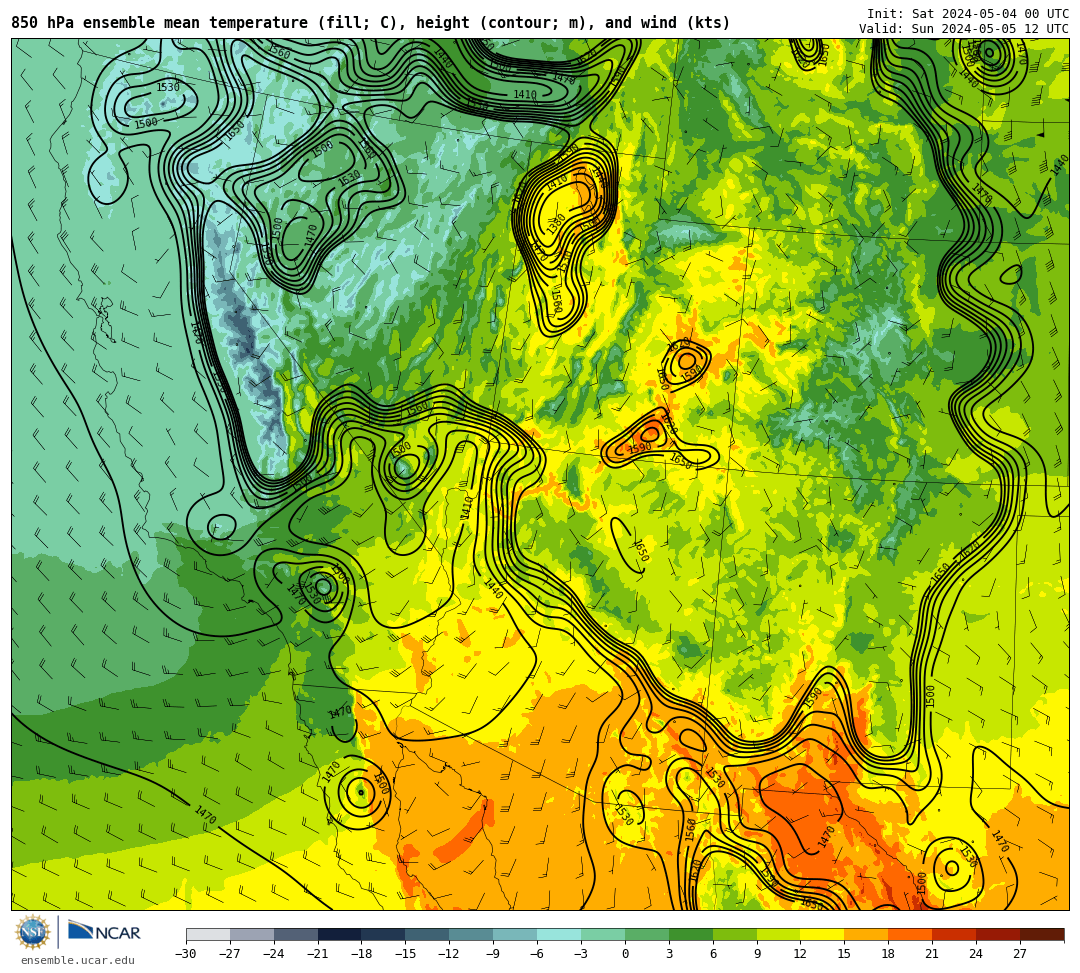The image size is (1080, 973).
Task: Pick the colorbar segment between -27 and -24
Action: [252, 934]
